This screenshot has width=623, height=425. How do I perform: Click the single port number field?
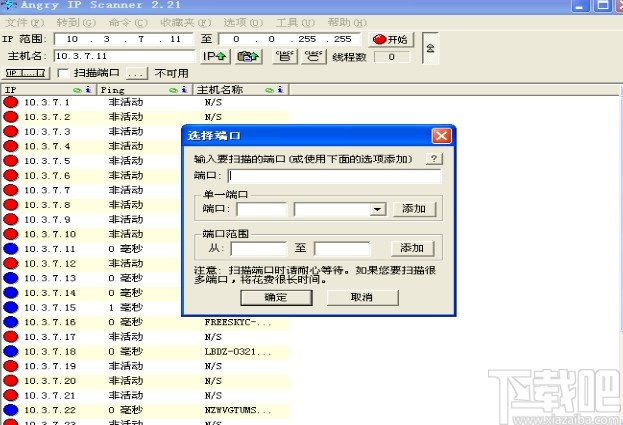[x=261, y=209]
